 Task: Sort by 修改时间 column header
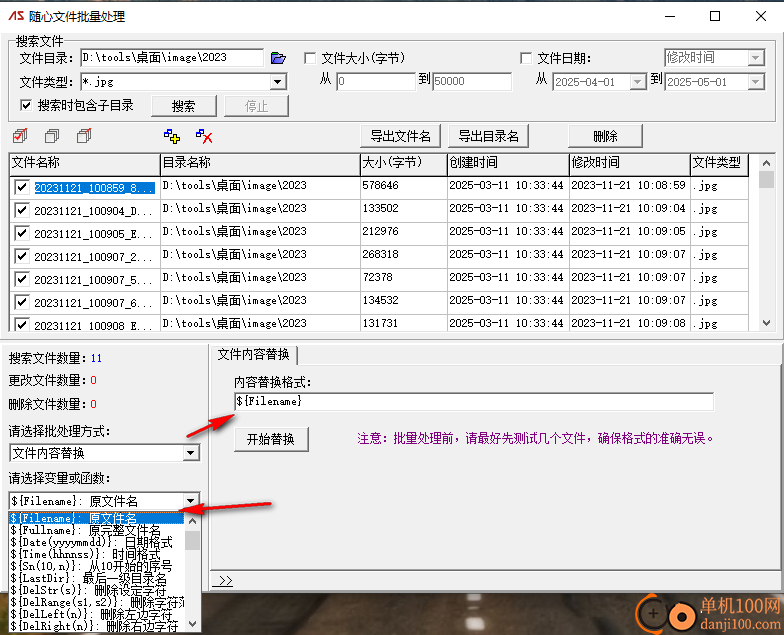pos(630,164)
